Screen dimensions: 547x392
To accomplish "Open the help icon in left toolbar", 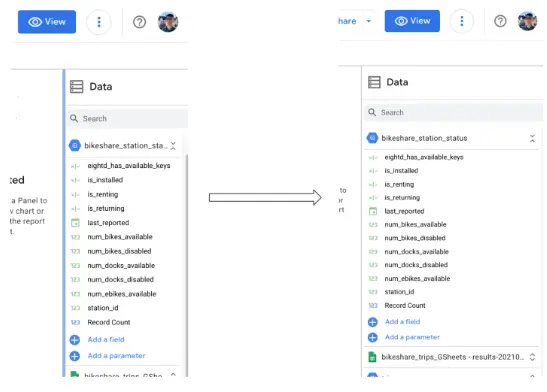I will tap(140, 22).
